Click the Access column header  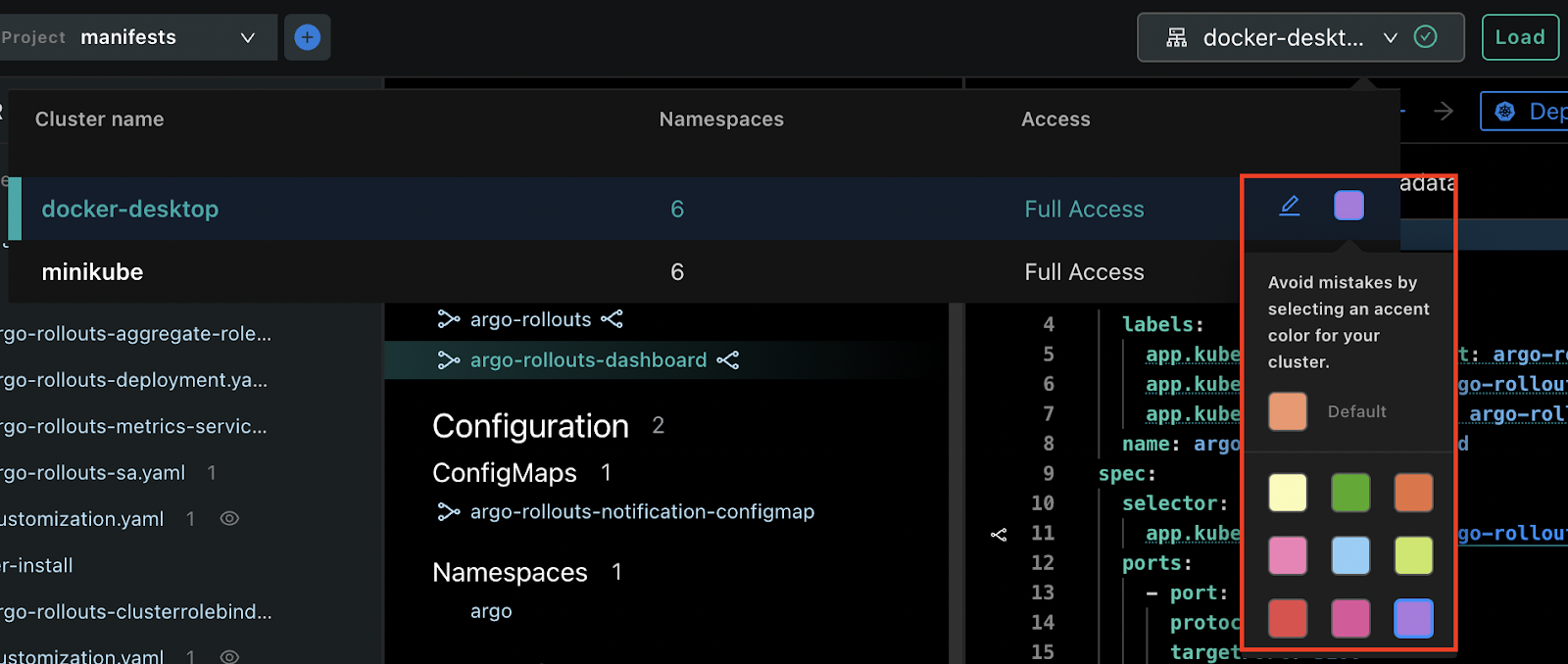pyautogui.click(x=1055, y=119)
